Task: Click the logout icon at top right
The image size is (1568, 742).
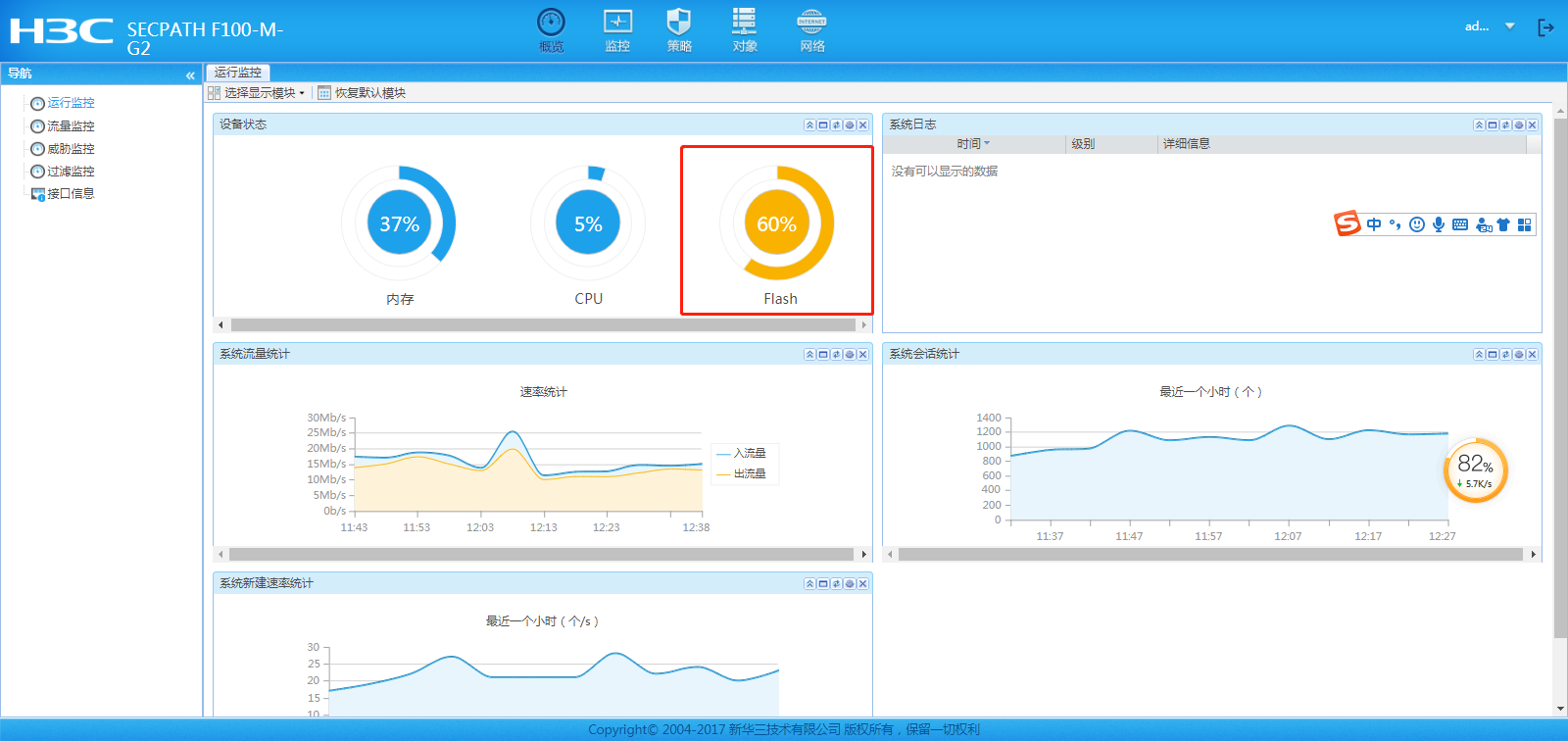Action: tap(1545, 27)
